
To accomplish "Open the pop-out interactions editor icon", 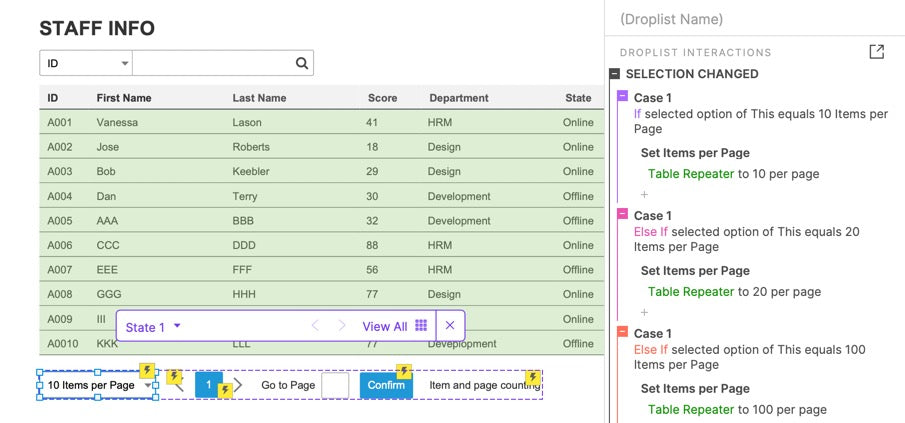I will (x=876, y=52).
